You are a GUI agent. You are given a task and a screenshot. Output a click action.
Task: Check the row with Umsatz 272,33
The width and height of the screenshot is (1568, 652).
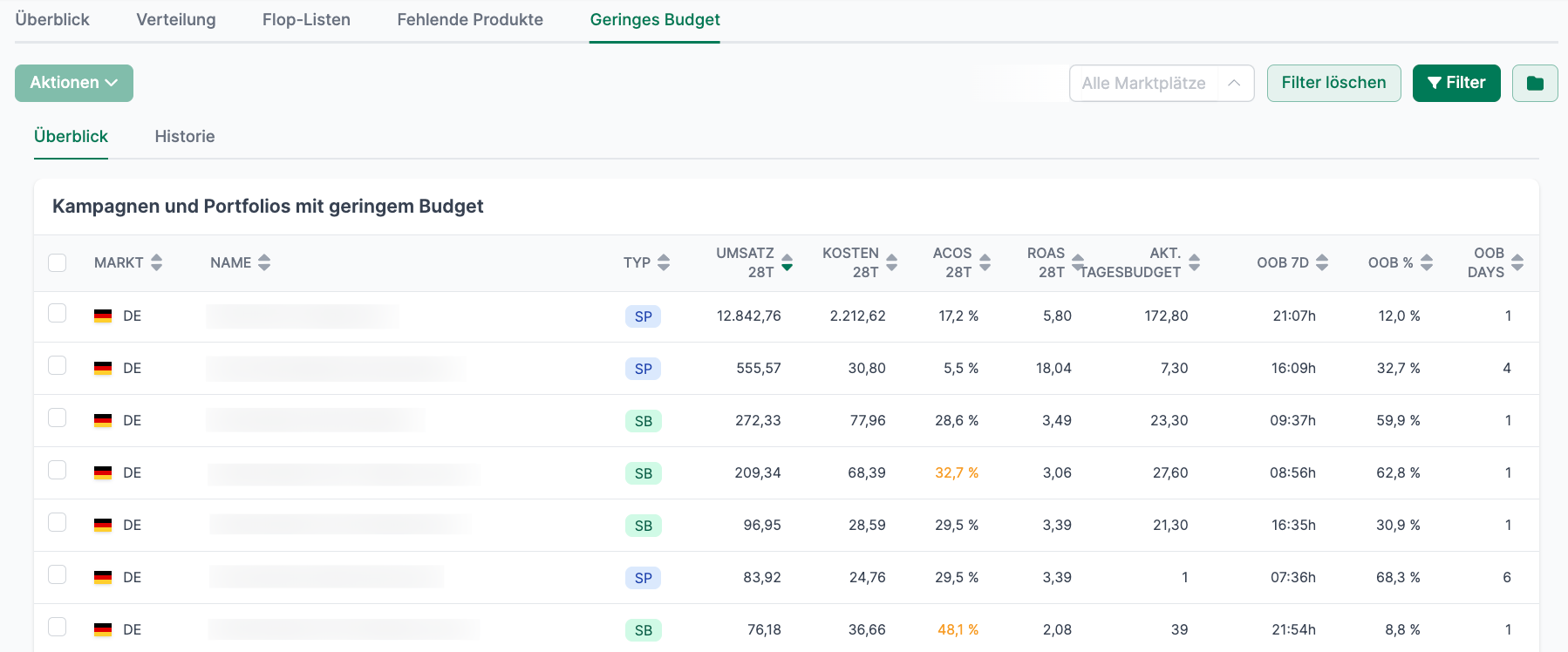click(58, 418)
